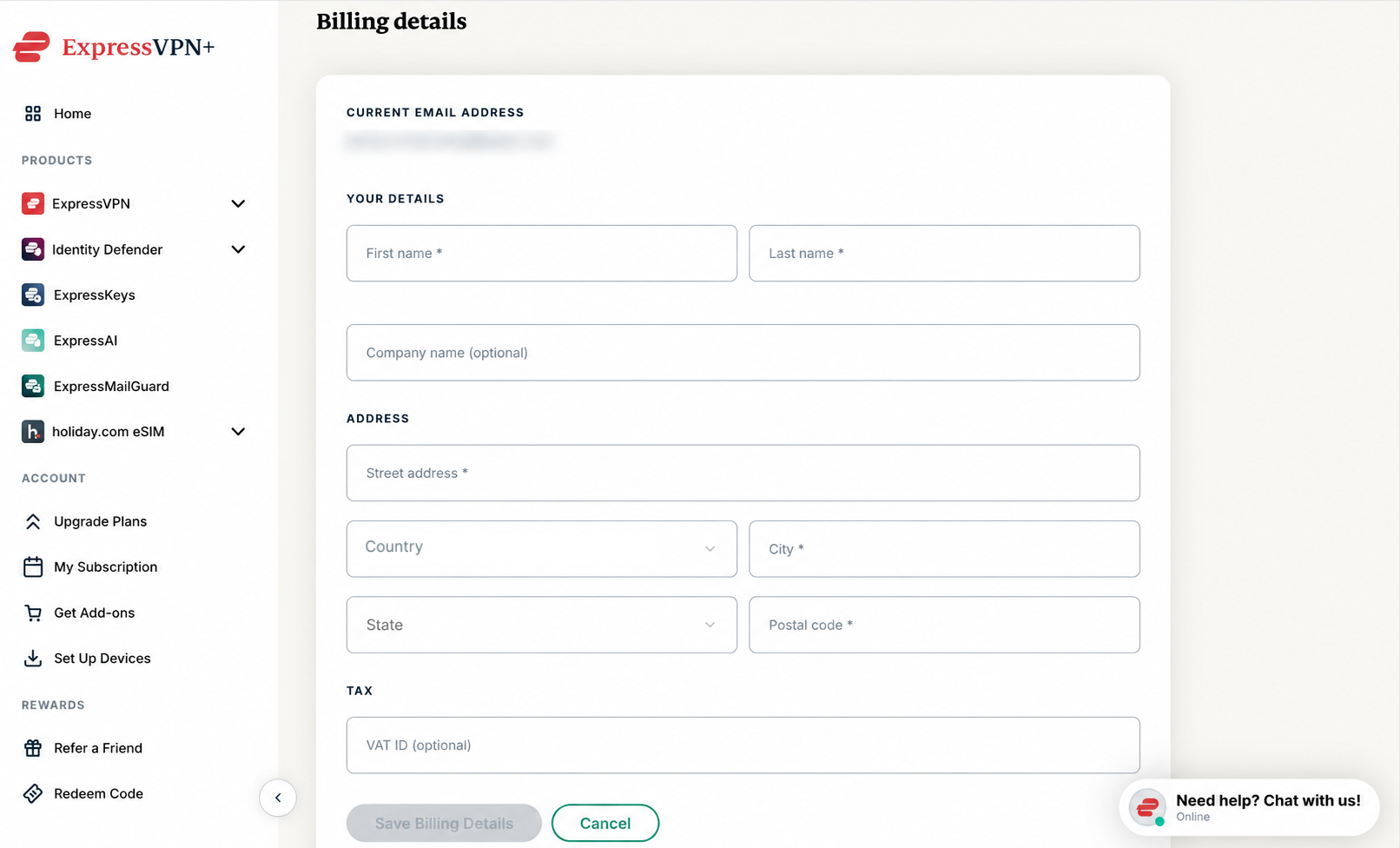Click the chat widget ExpressVPN avatar
Screen dimensions: 1400x848
[x=1147, y=807]
